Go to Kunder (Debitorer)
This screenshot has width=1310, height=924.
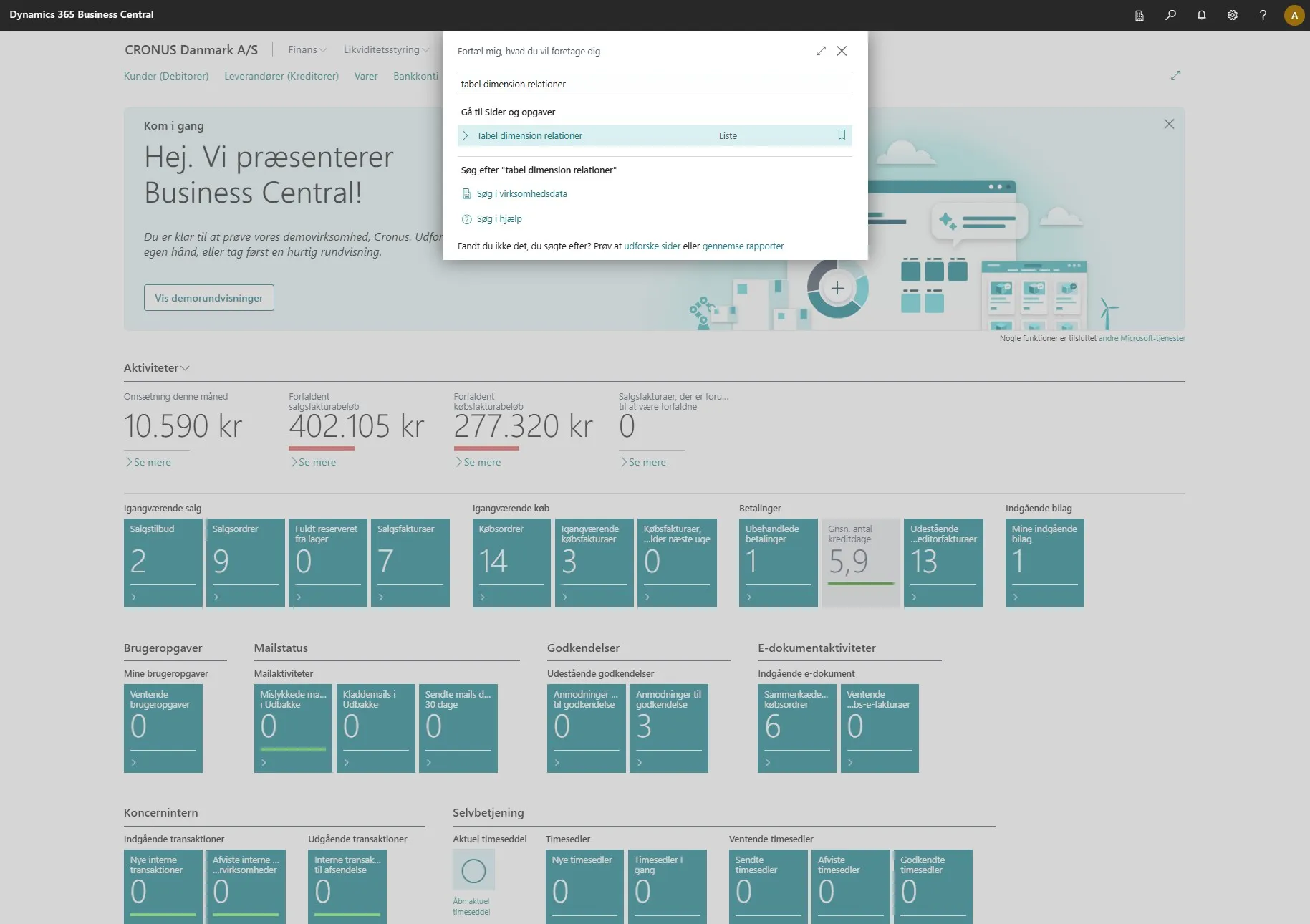(166, 76)
